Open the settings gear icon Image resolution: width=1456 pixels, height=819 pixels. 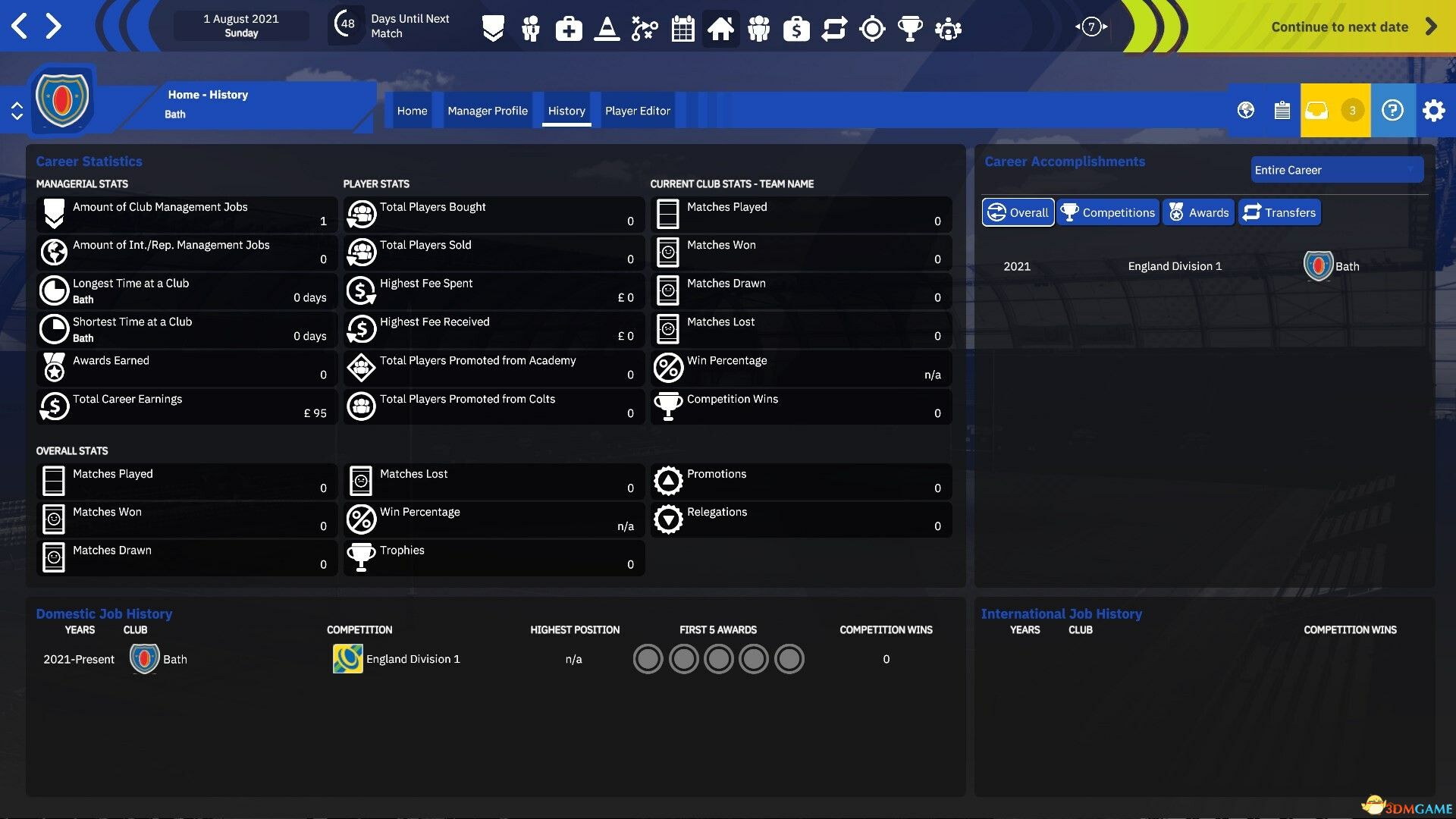(1433, 111)
